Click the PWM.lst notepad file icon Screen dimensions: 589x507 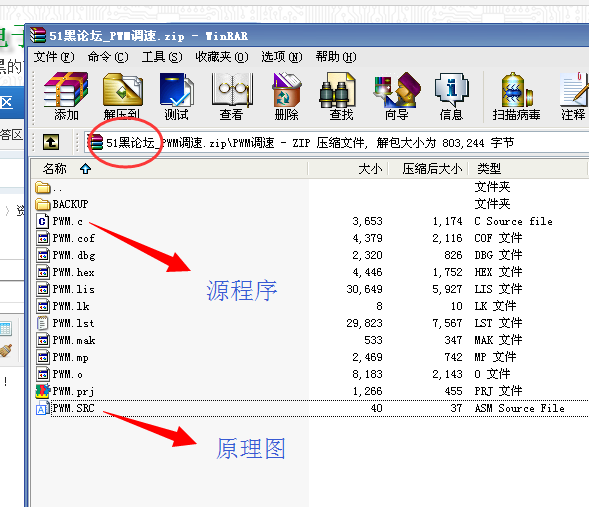click(x=42, y=323)
